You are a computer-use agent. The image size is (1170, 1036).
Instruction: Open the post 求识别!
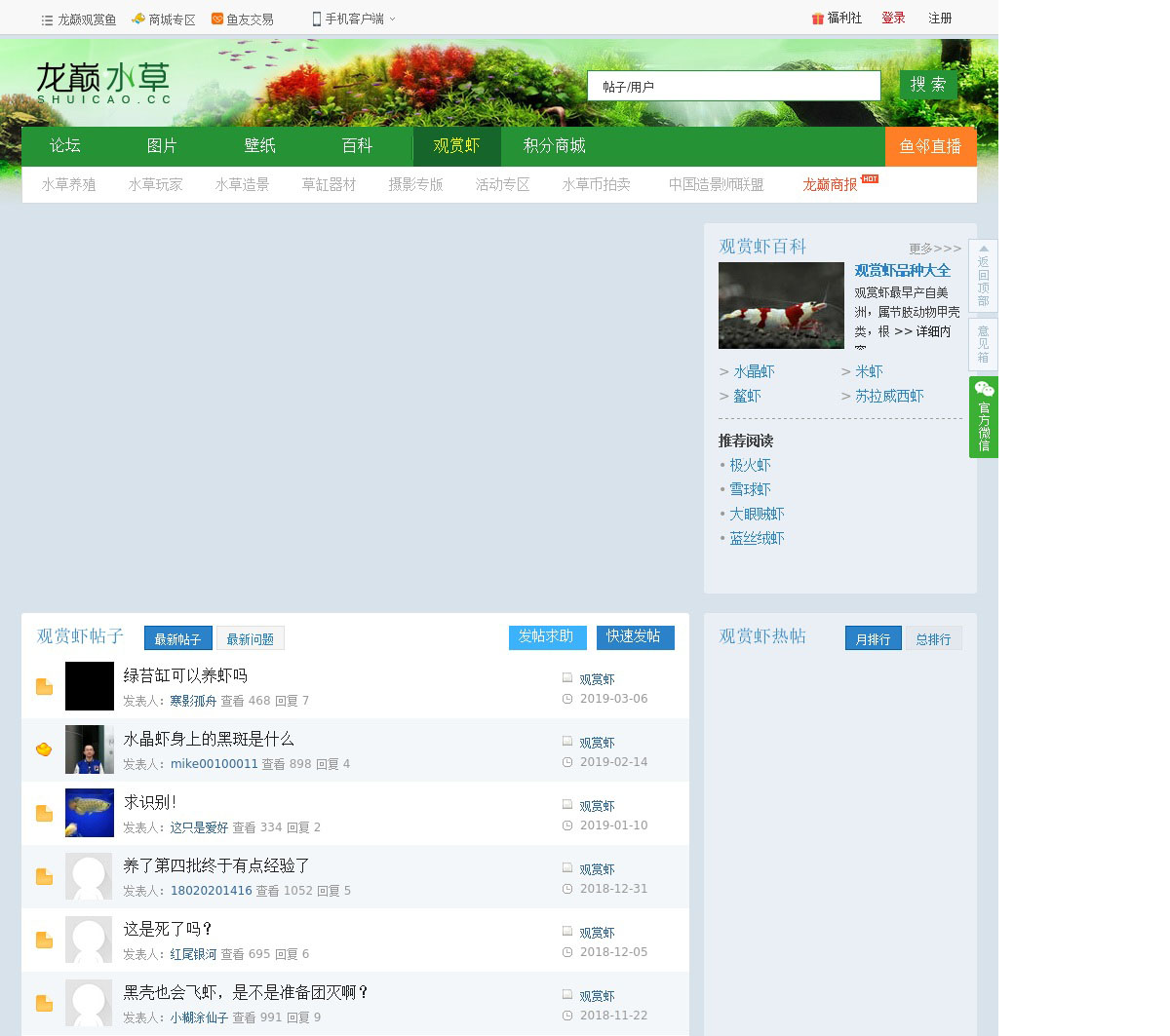150,802
